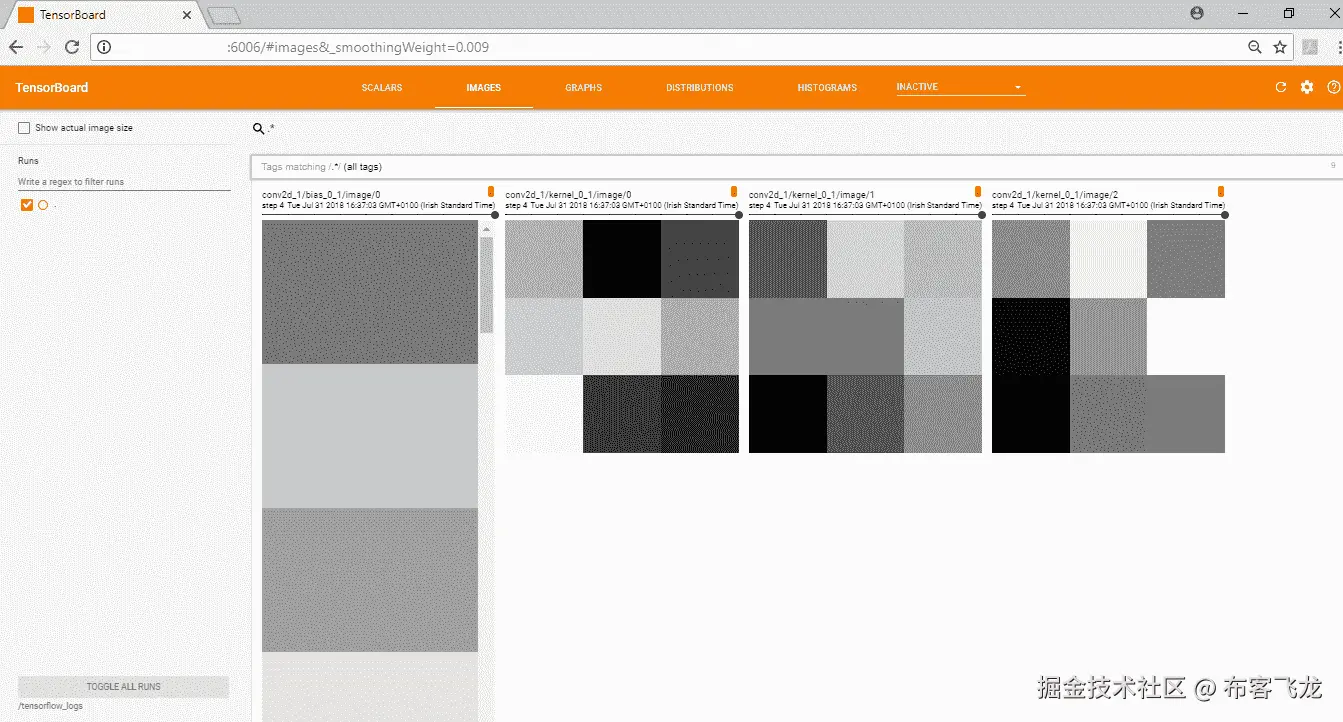Click orange run marker on bias_0_1/image/0
1343x722 pixels.
point(490,191)
